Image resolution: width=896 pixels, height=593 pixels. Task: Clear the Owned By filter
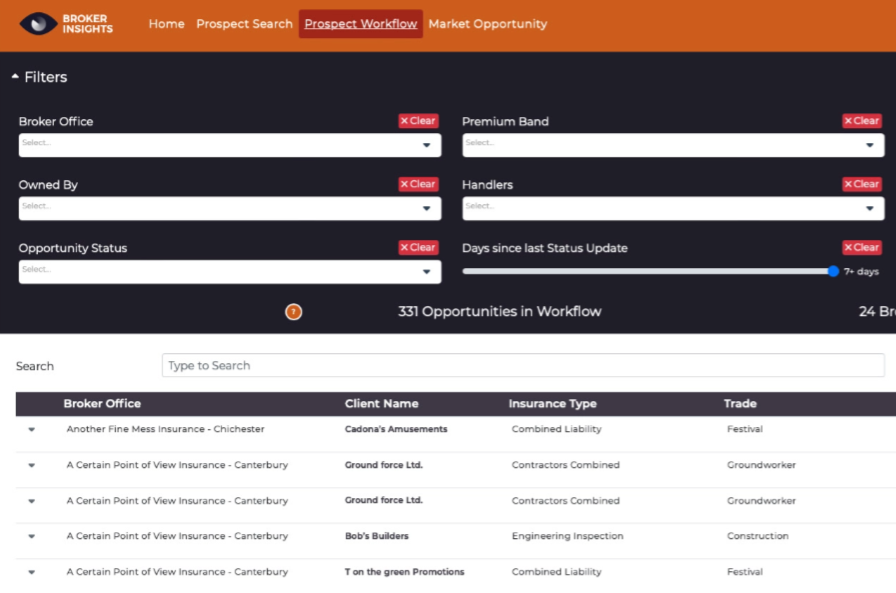point(418,184)
